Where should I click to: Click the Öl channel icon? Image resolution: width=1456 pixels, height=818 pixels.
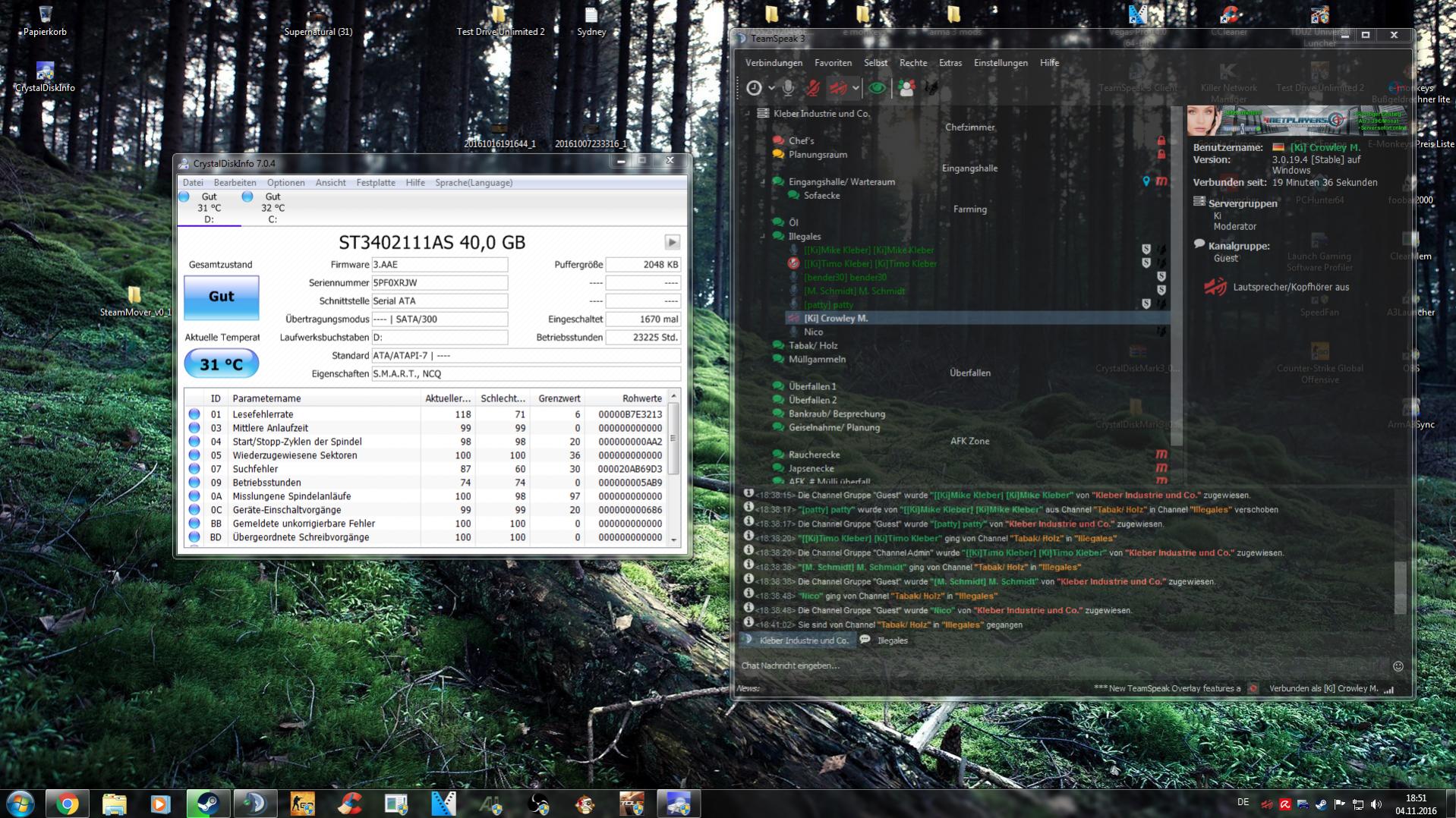pyautogui.click(x=778, y=223)
